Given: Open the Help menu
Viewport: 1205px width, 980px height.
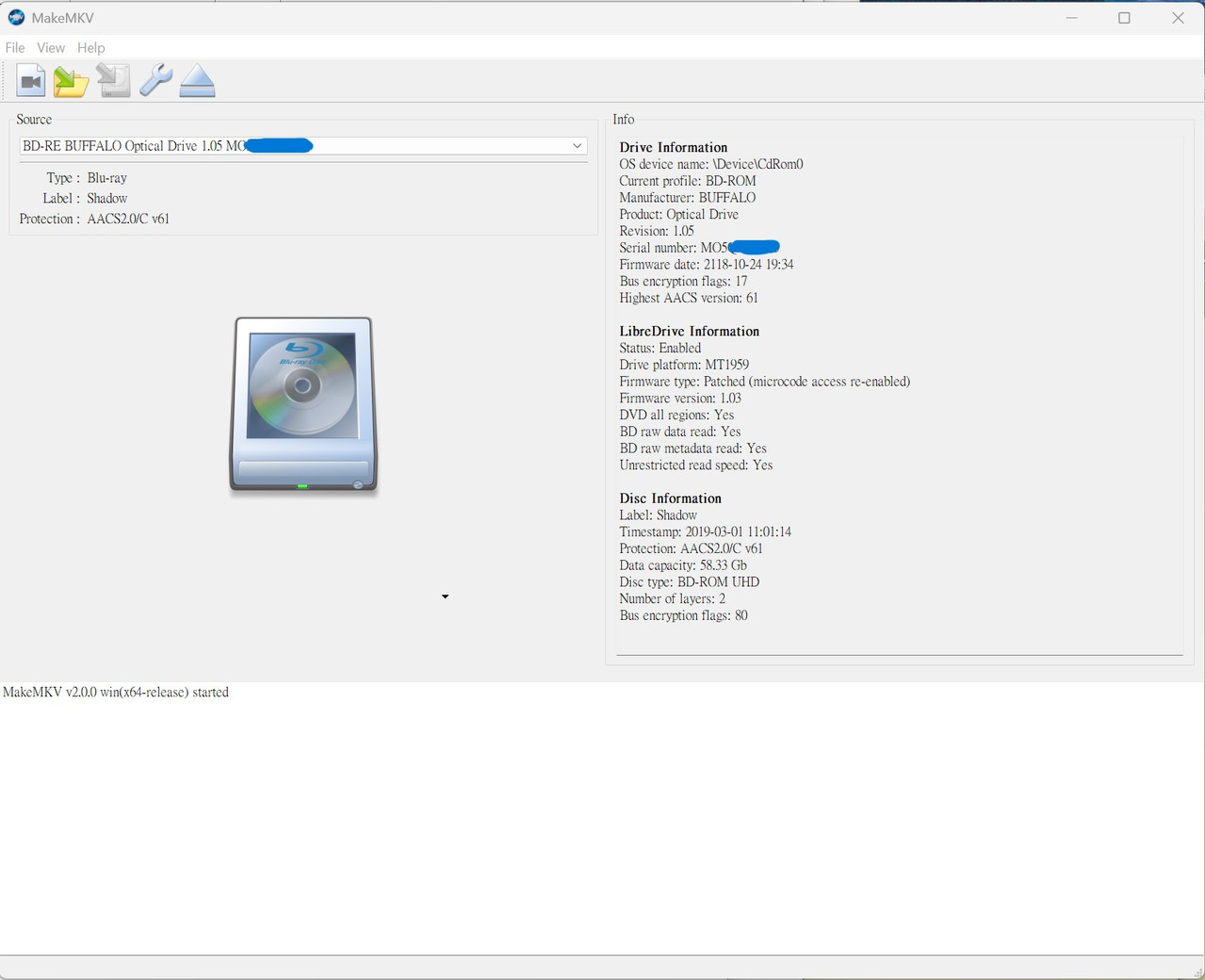Looking at the screenshot, I should click(91, 48).
